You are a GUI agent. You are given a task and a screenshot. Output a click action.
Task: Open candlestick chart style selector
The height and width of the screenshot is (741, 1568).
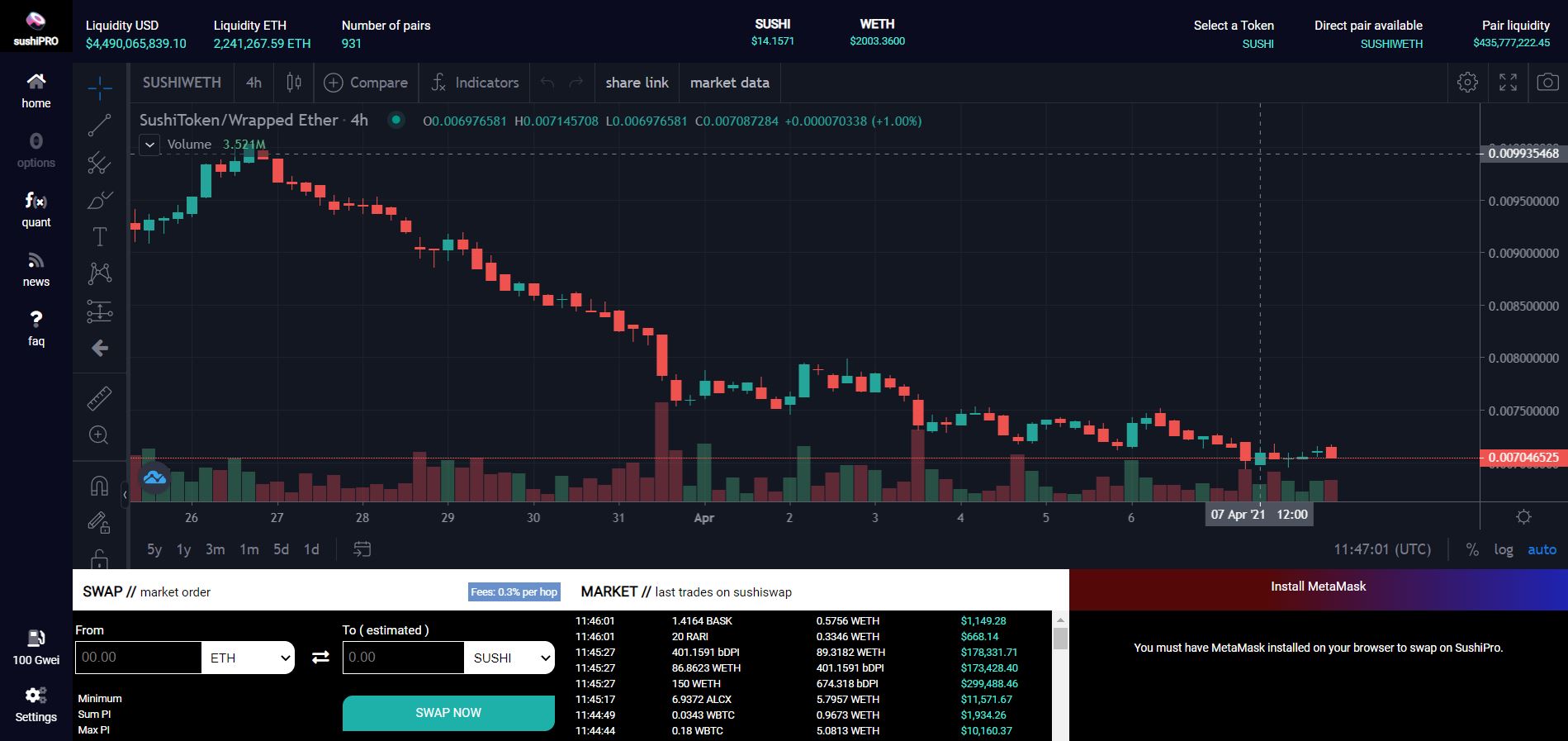(x=294, y=83)
